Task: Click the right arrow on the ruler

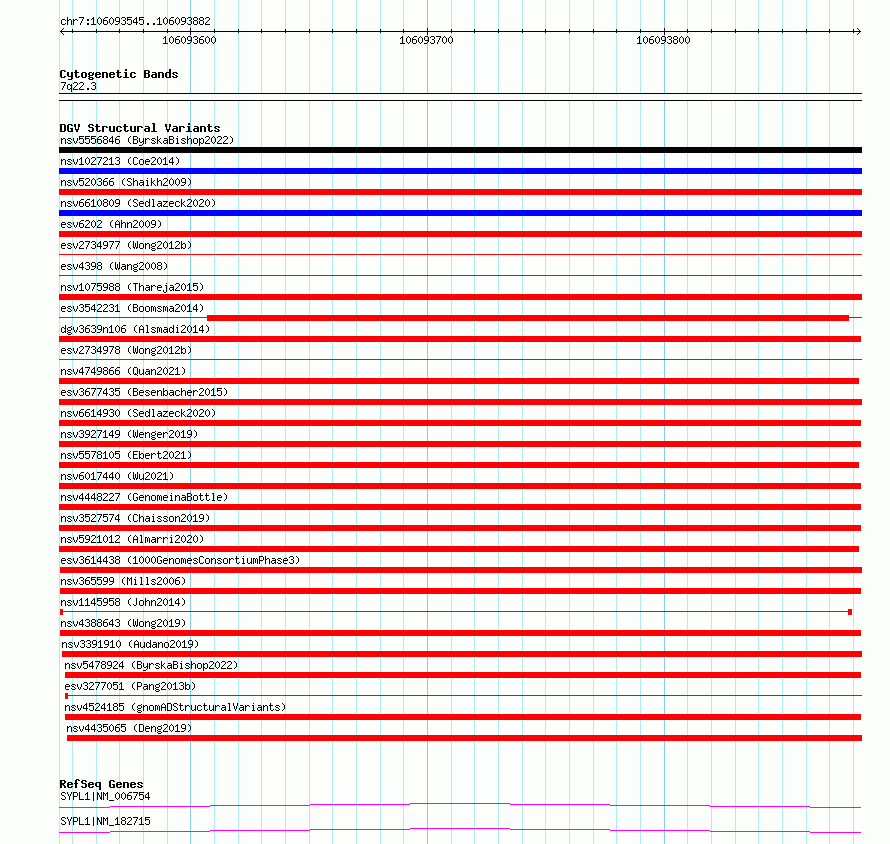Action: tap(858, 32)
